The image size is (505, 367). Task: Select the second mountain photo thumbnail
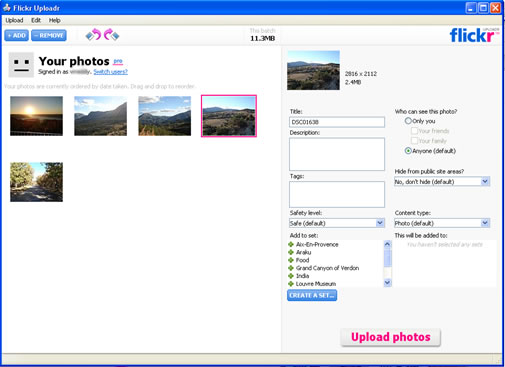pyautogui.click(x=100, y=116)
